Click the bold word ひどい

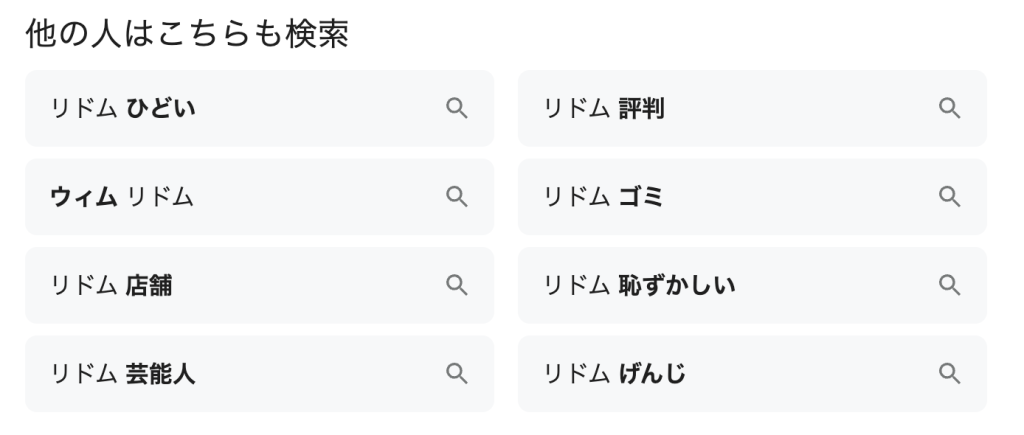[x=161, y=108]
